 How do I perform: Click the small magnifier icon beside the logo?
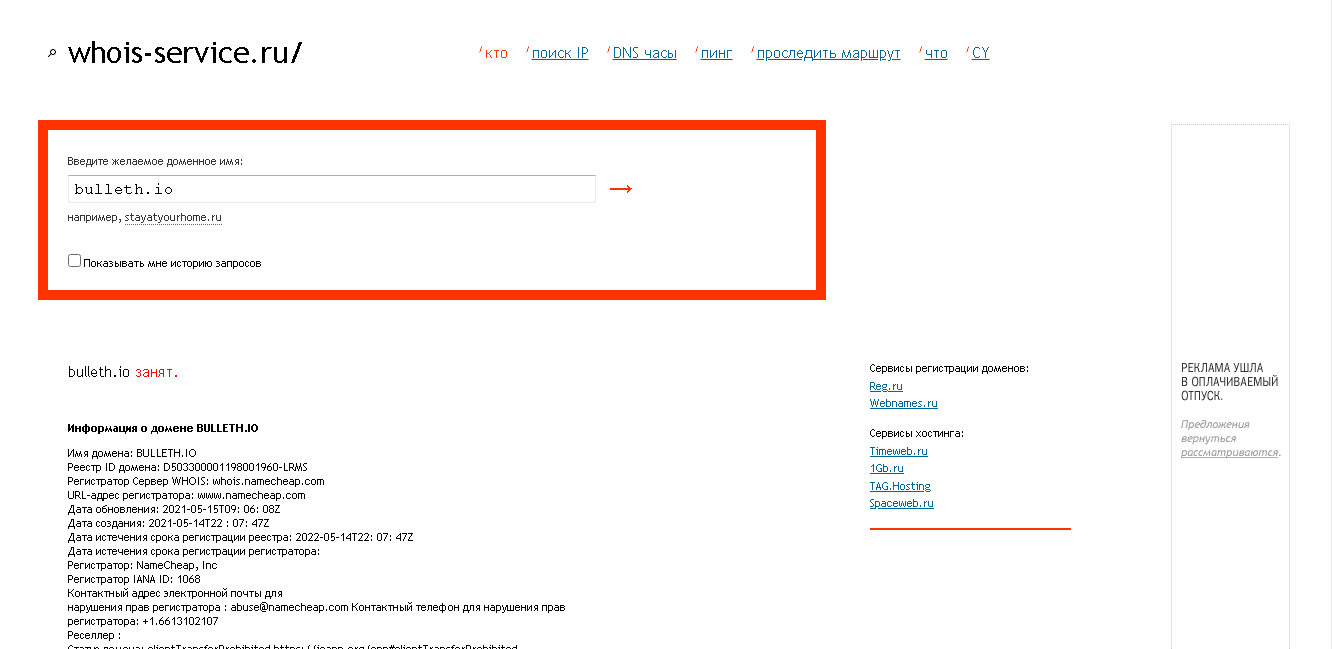(52, 54)
